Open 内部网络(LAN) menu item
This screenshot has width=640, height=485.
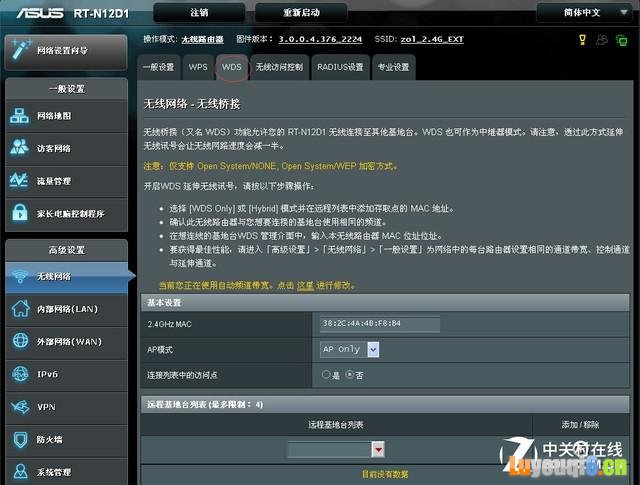67,309
